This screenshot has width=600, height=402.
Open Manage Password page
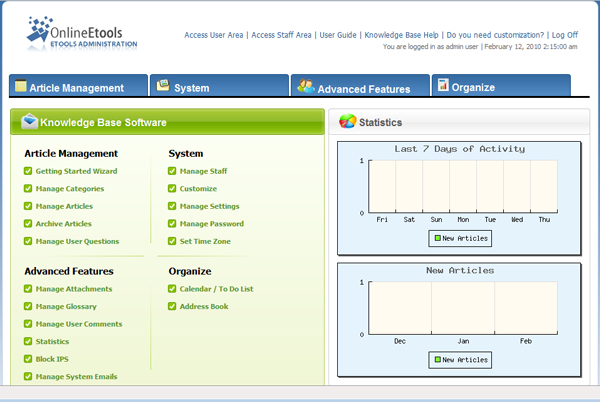212,224
